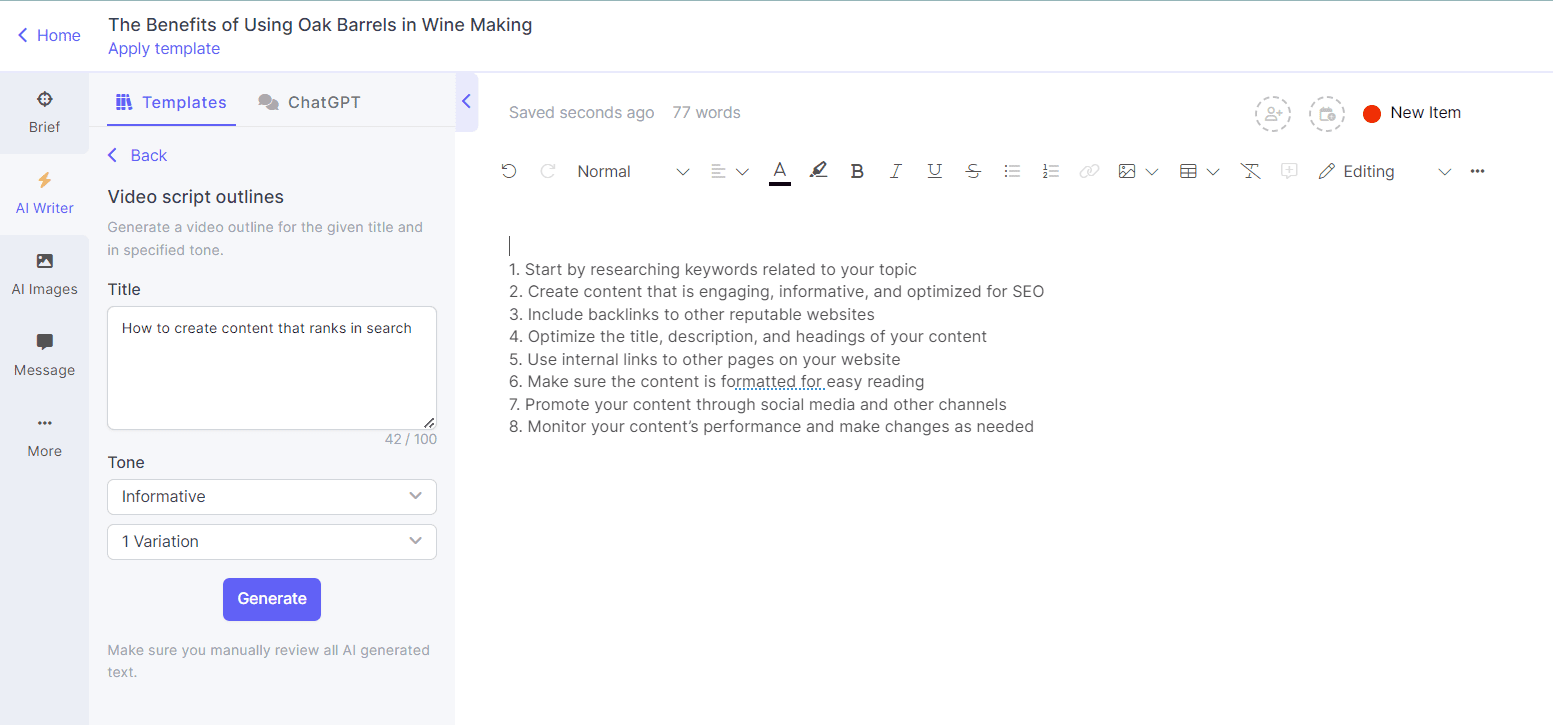Switch to the ChatGPT tab
Screen dimensions: 1553x725
tap(309, 102)
